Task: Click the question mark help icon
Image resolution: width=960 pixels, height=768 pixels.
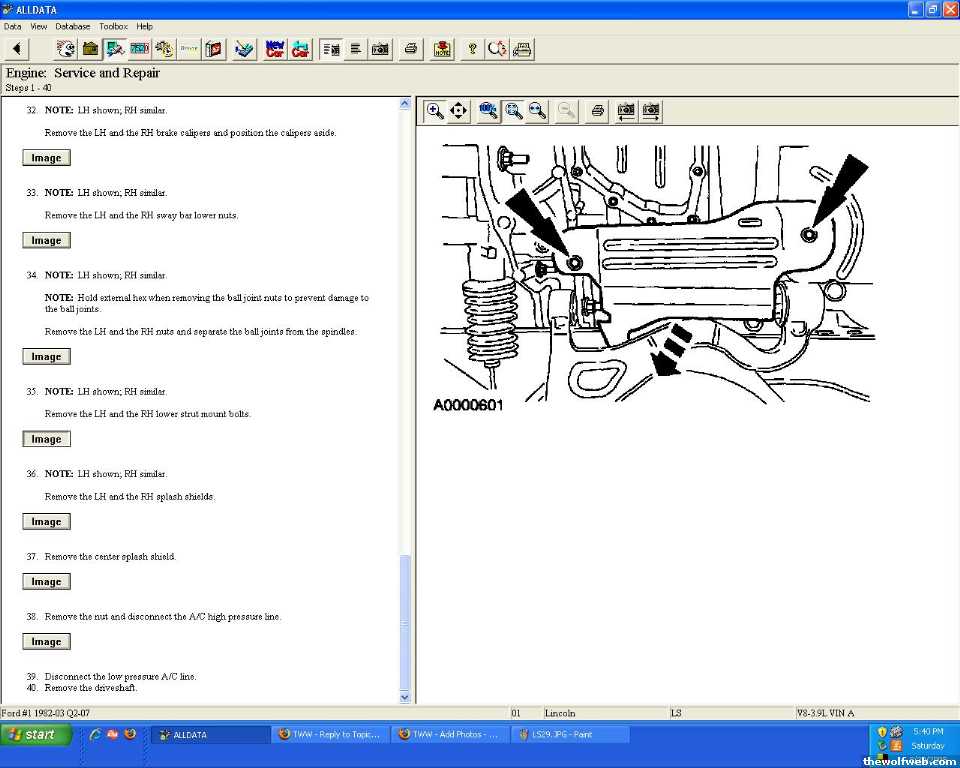Action: click(472, 49)
